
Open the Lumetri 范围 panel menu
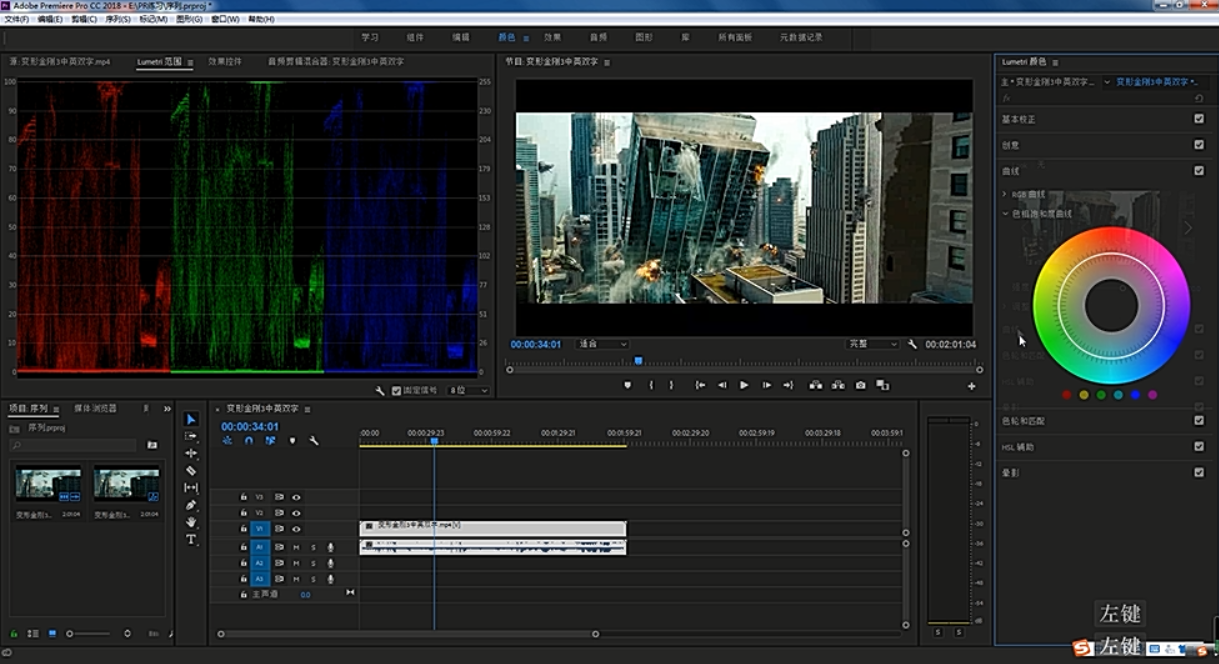tap(190, 62)
